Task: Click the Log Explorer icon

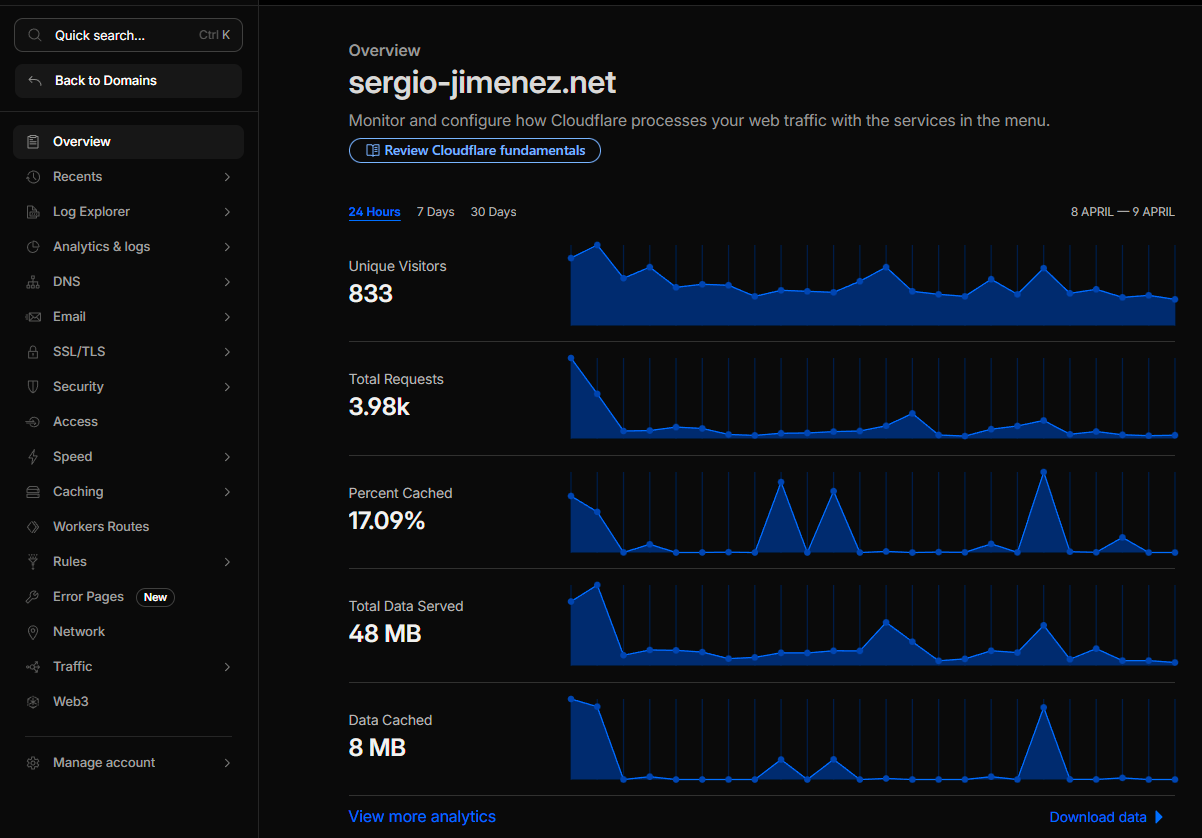Action: tap(33, 212)
